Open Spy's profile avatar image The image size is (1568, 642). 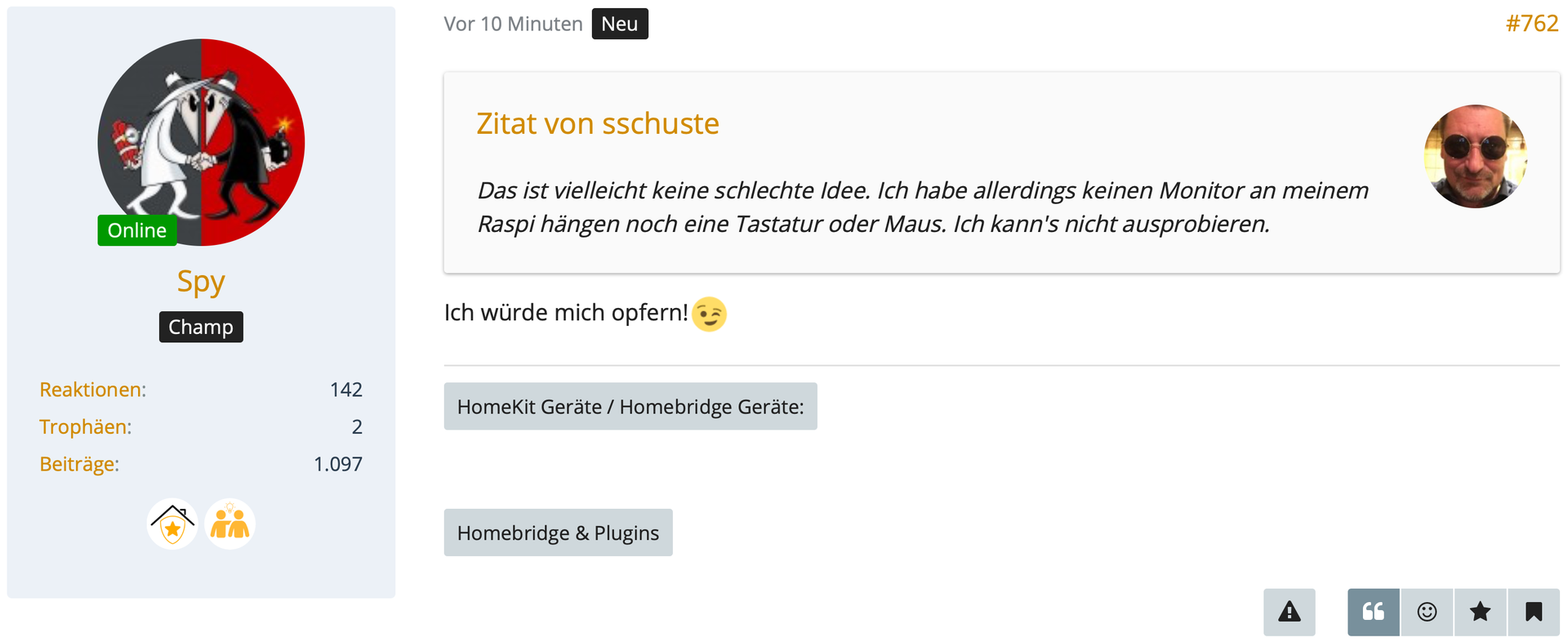click(x=201, y=142)
